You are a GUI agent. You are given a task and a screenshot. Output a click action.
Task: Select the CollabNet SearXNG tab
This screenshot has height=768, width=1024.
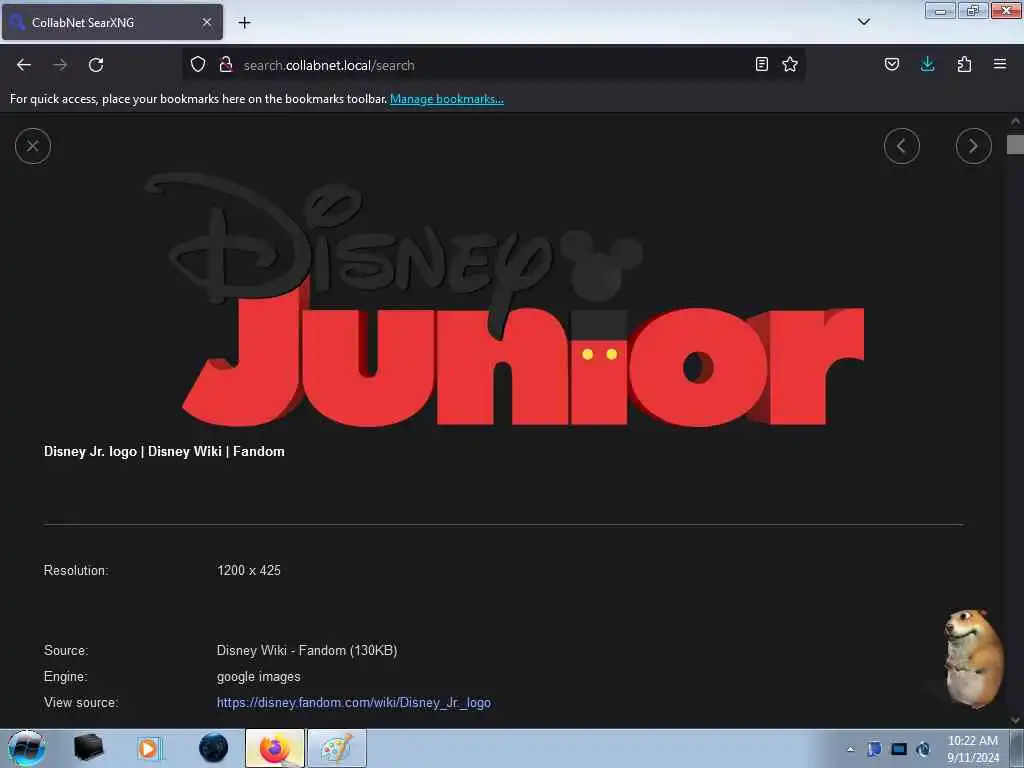point(112,22)
